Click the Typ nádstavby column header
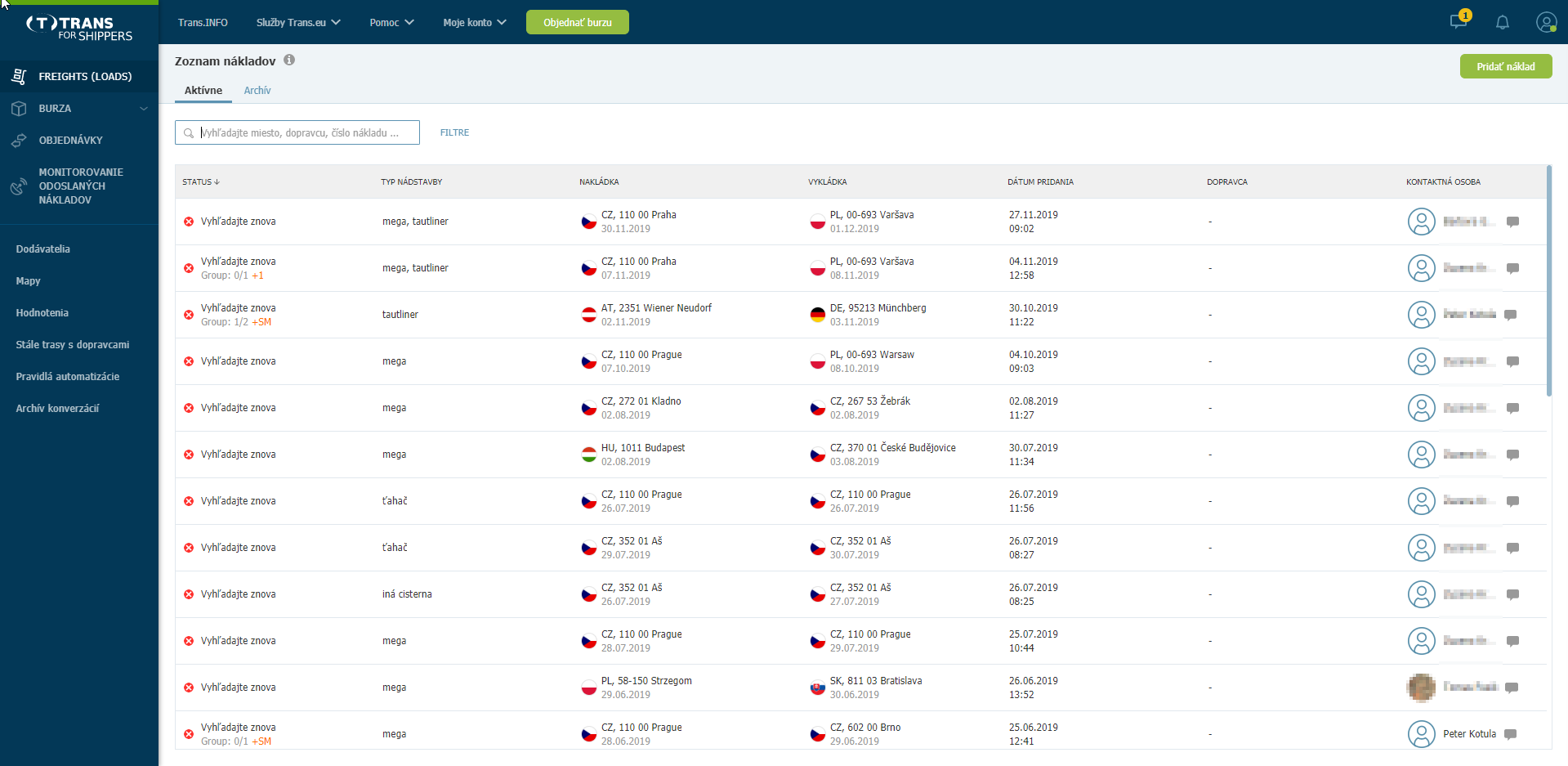 click(411, 181)
